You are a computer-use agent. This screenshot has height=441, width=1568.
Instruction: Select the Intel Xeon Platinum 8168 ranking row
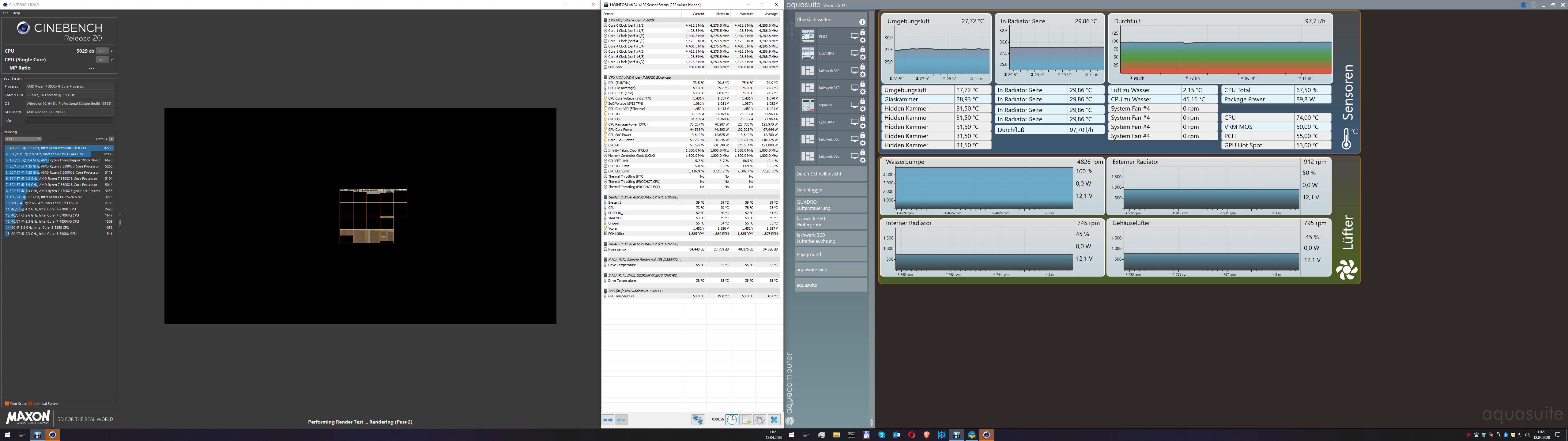[x=59, y=148]
